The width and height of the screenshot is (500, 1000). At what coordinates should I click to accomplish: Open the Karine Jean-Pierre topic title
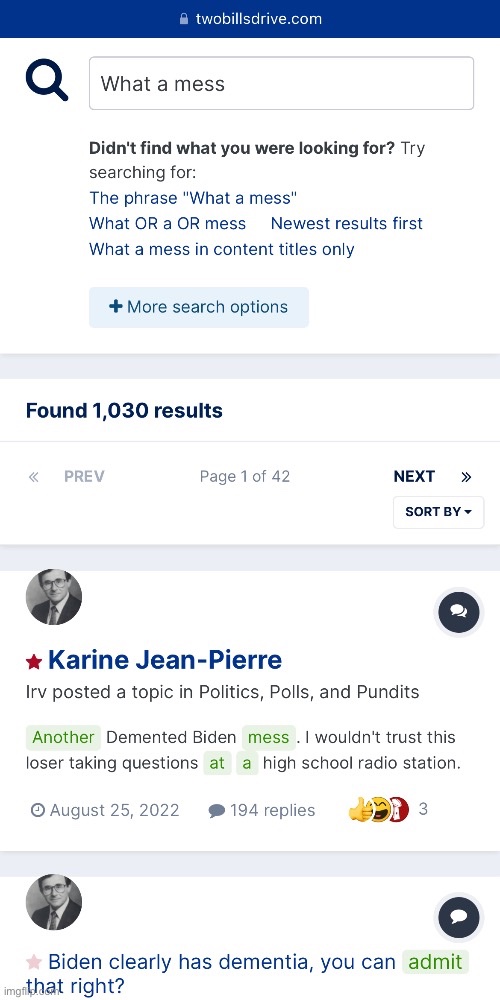click(x=165, y=660)
